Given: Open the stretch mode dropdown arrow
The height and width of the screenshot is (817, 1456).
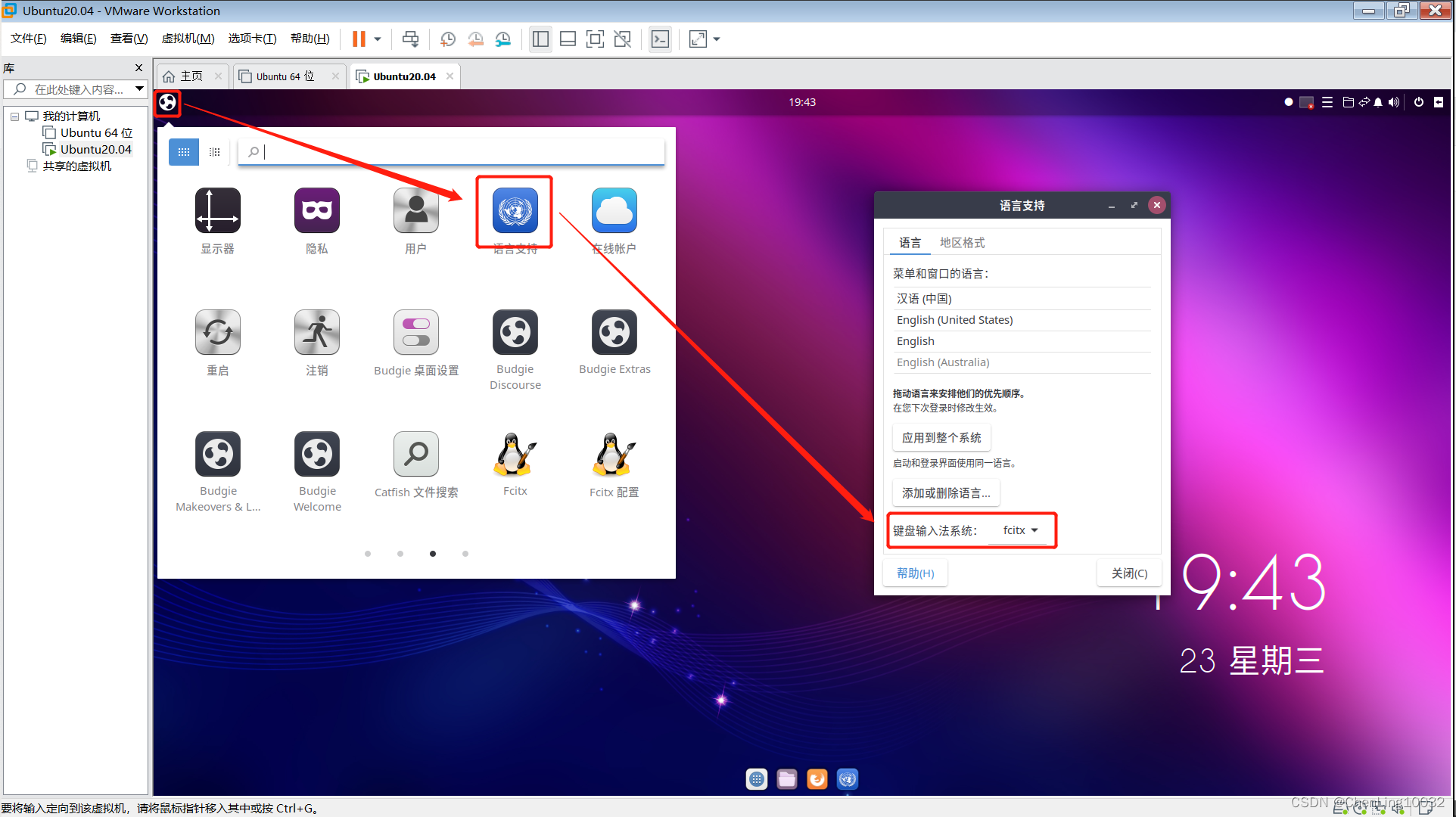Looking at the screenshot, I should (x=717, y=39).
